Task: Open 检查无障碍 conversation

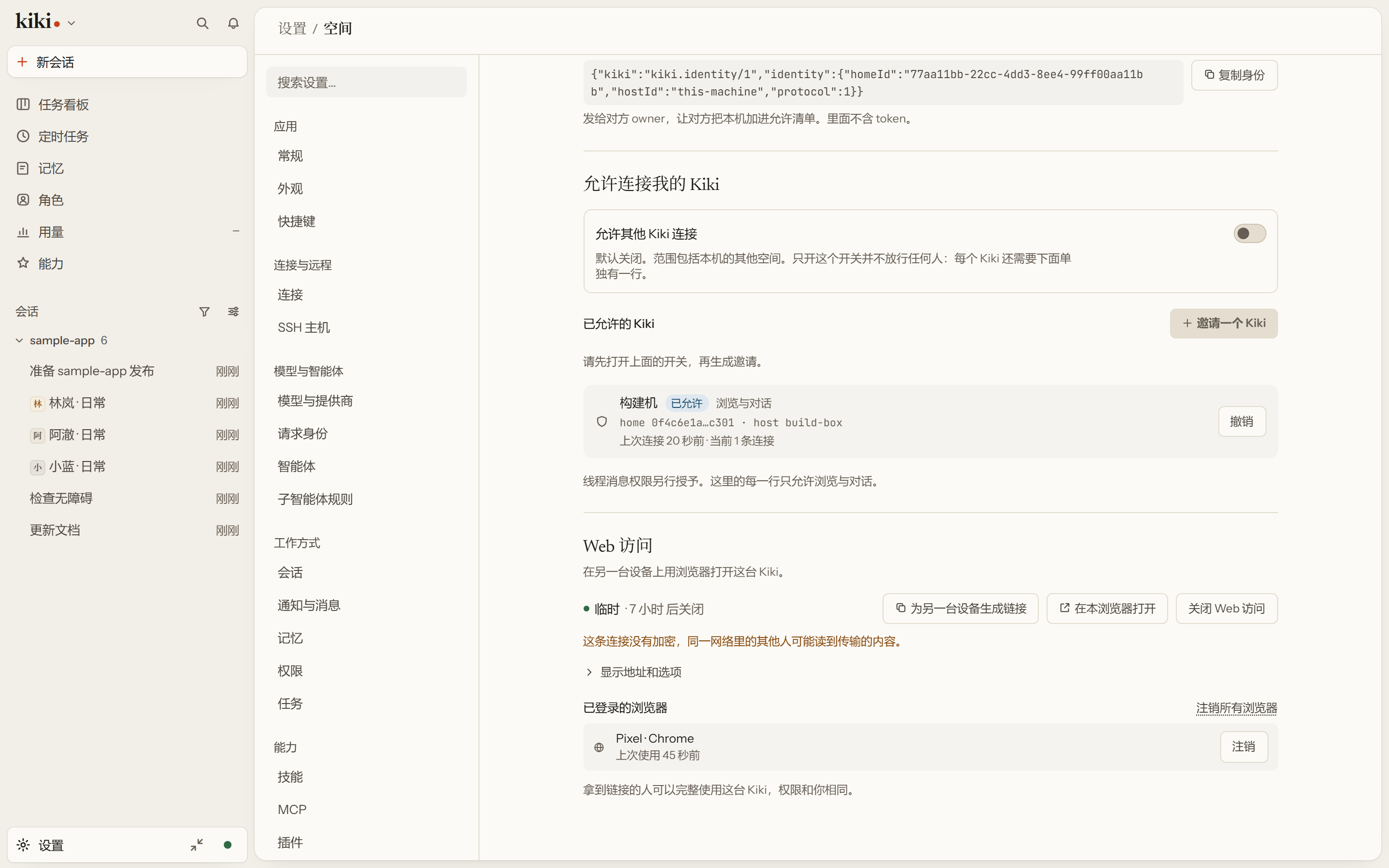Action: click(127, 498)
